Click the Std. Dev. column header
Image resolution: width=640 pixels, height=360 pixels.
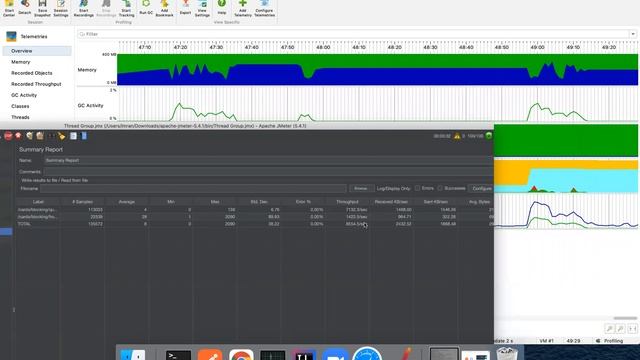(x=259, y=202)
